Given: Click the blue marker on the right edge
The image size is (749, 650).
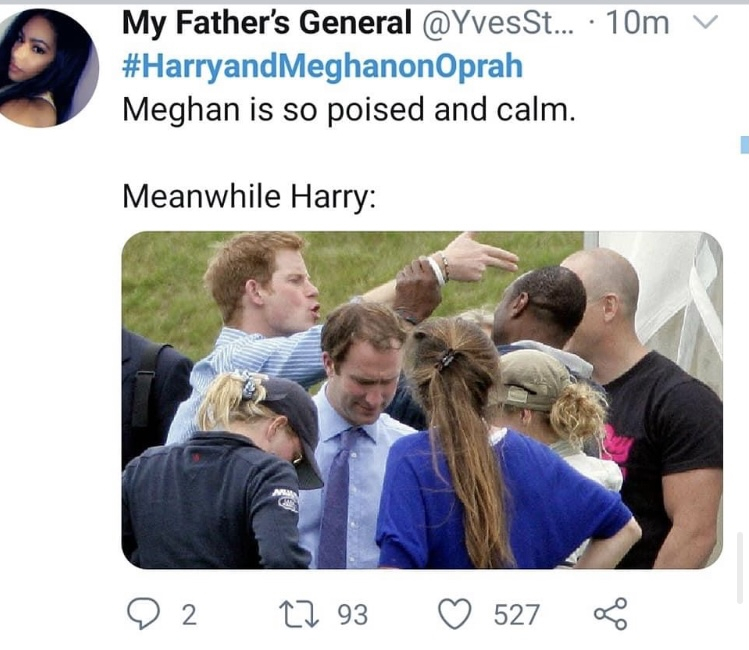Looking at the screenshot, I should pyautogui.click(x=744, y=146).
